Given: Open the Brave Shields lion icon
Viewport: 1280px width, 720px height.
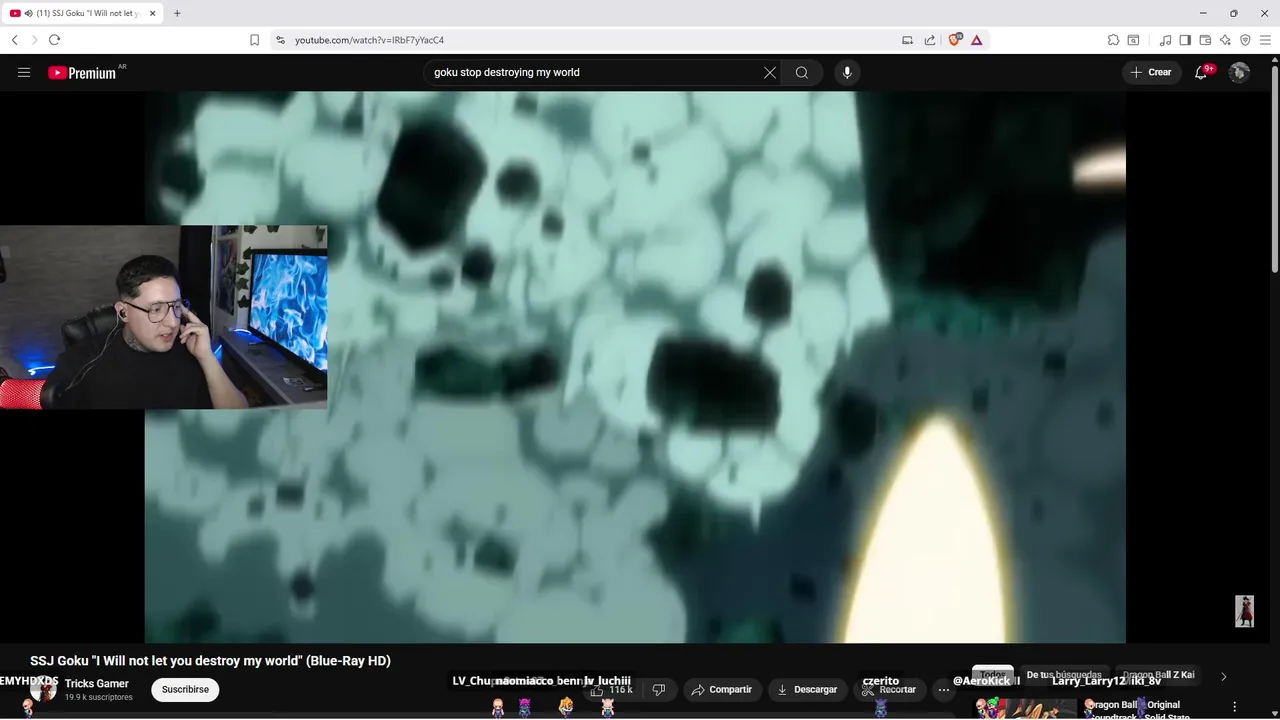Looking at the screenshot, I should click(x=955, y=40).
